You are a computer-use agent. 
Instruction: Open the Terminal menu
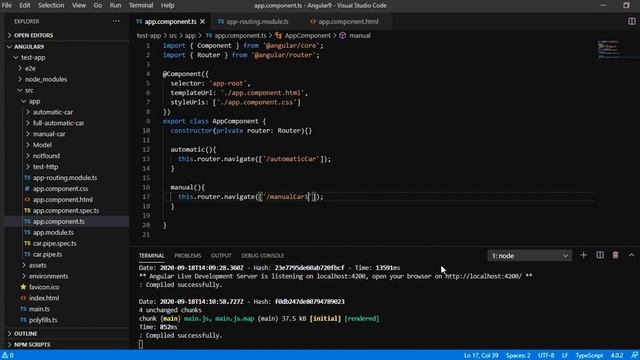[x=141, y=5]
